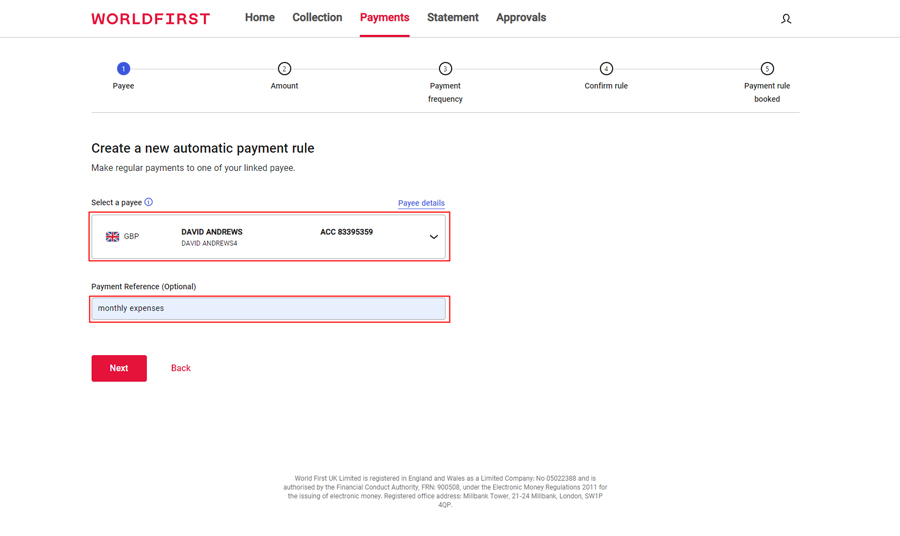
Task: Open the David Andrews payee selector
Action: tap(268, 237)
